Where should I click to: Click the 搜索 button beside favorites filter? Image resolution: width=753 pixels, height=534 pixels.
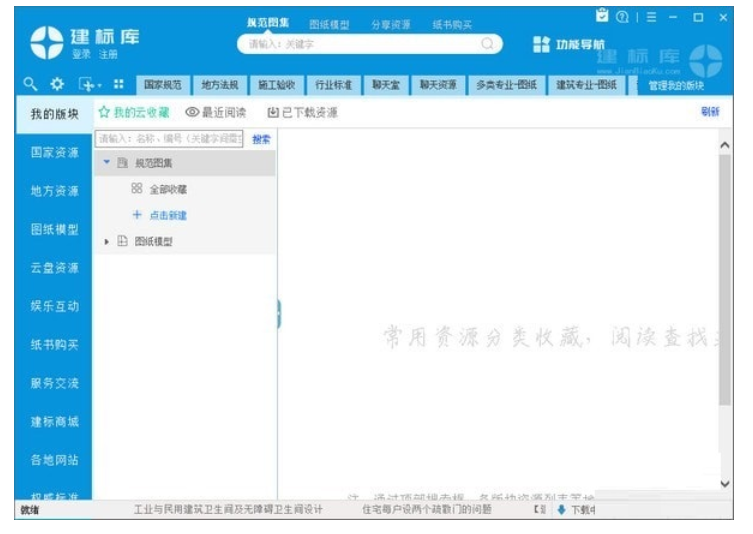coord(261,139)
